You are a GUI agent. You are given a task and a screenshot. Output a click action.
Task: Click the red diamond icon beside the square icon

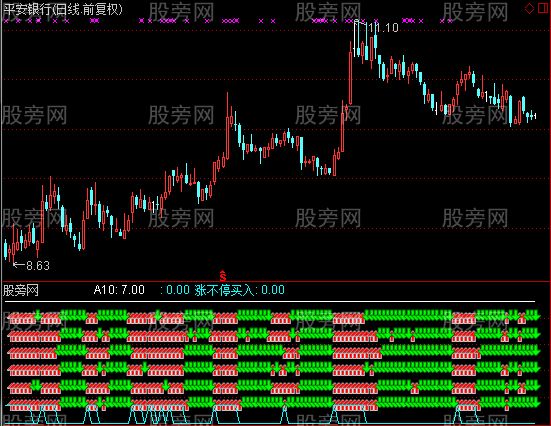click(529, 8)
